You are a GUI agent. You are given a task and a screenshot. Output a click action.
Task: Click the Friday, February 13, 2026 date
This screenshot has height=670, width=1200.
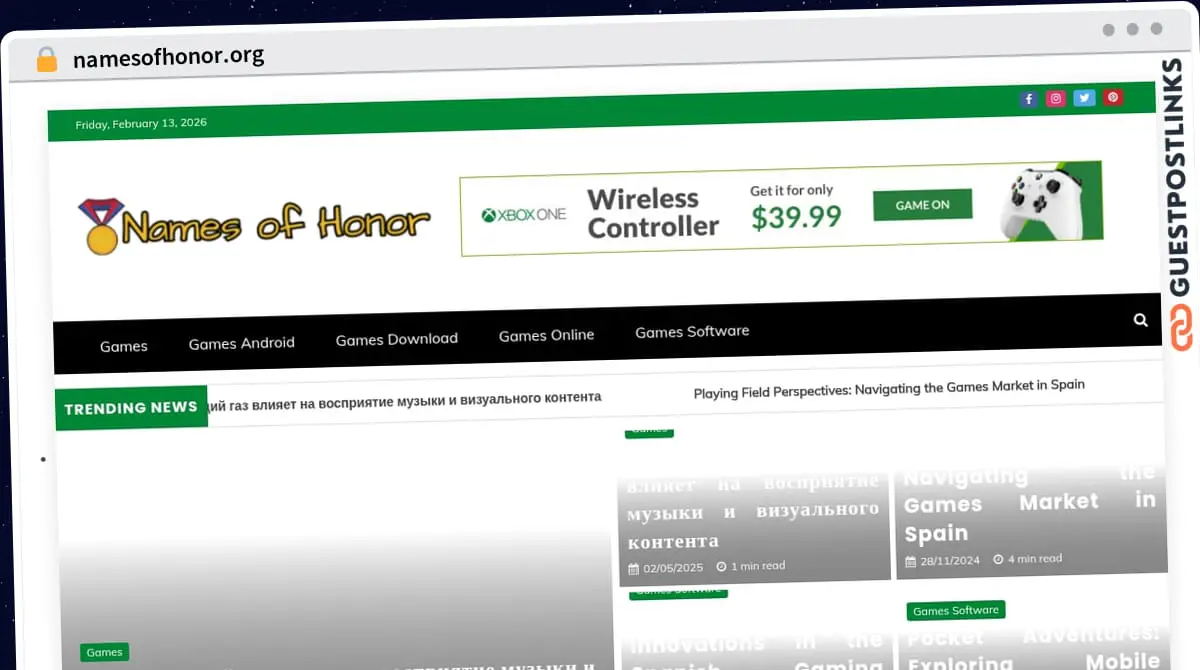[141, 124]
